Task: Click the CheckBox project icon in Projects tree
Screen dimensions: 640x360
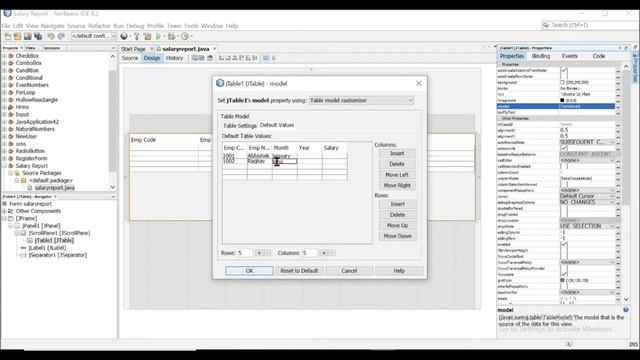Action: (11, 56)
